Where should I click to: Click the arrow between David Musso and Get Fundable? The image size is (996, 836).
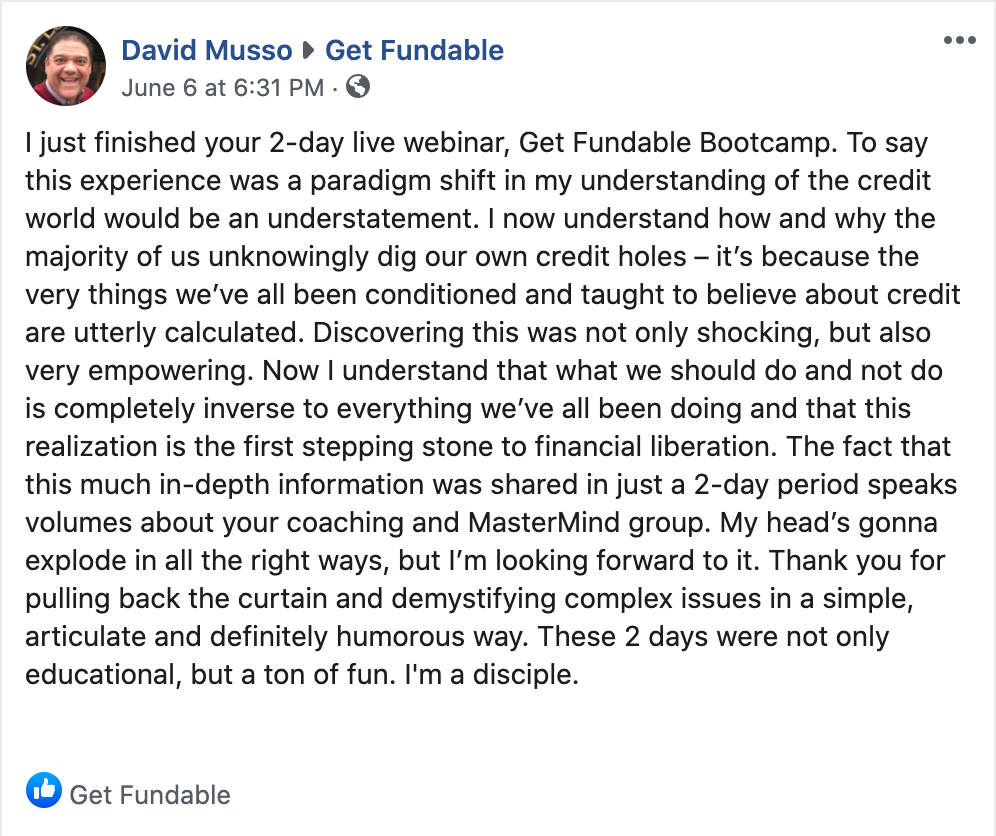pos(309,50)
